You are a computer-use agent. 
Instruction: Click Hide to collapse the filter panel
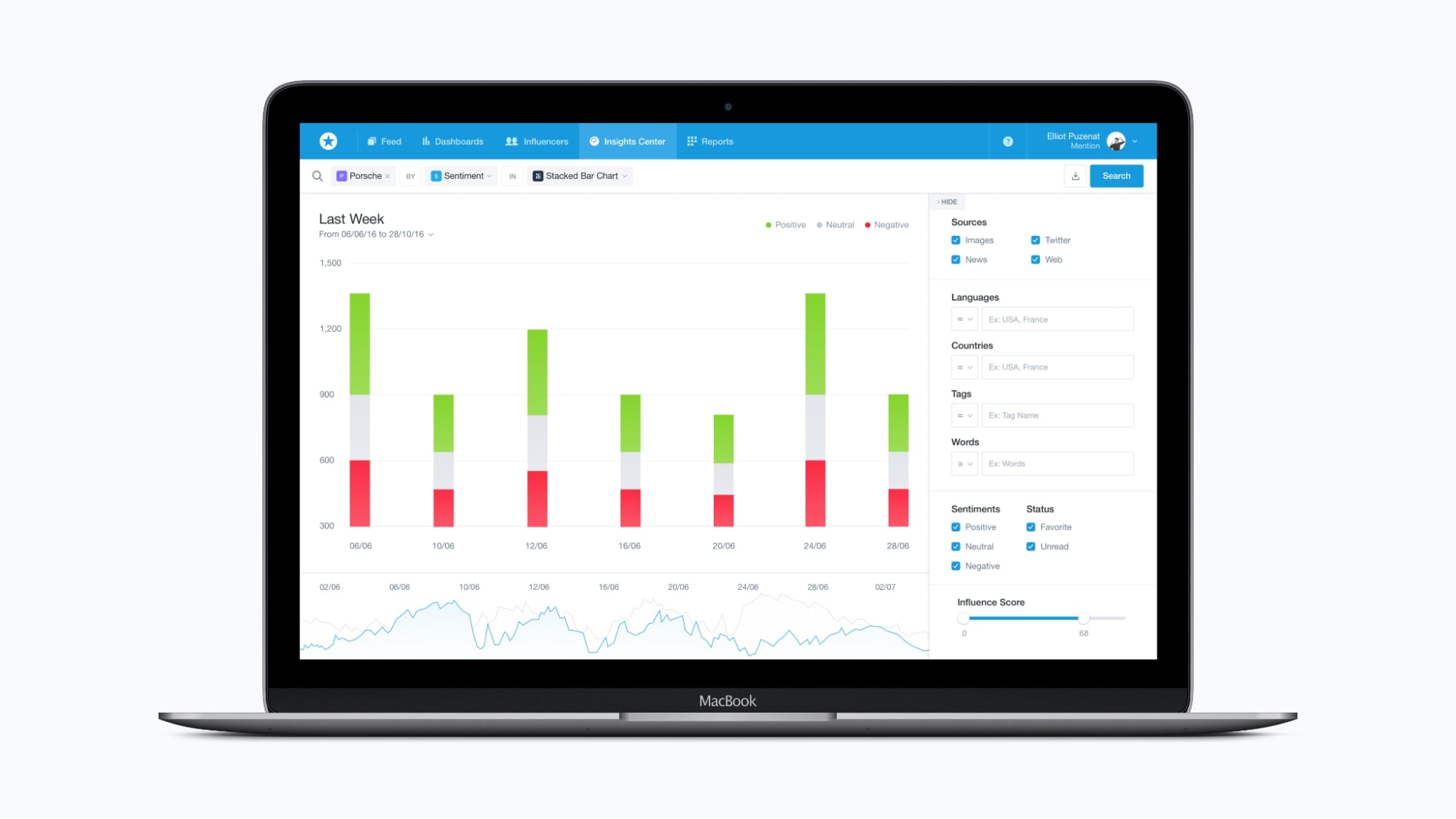tap(947, 201)
